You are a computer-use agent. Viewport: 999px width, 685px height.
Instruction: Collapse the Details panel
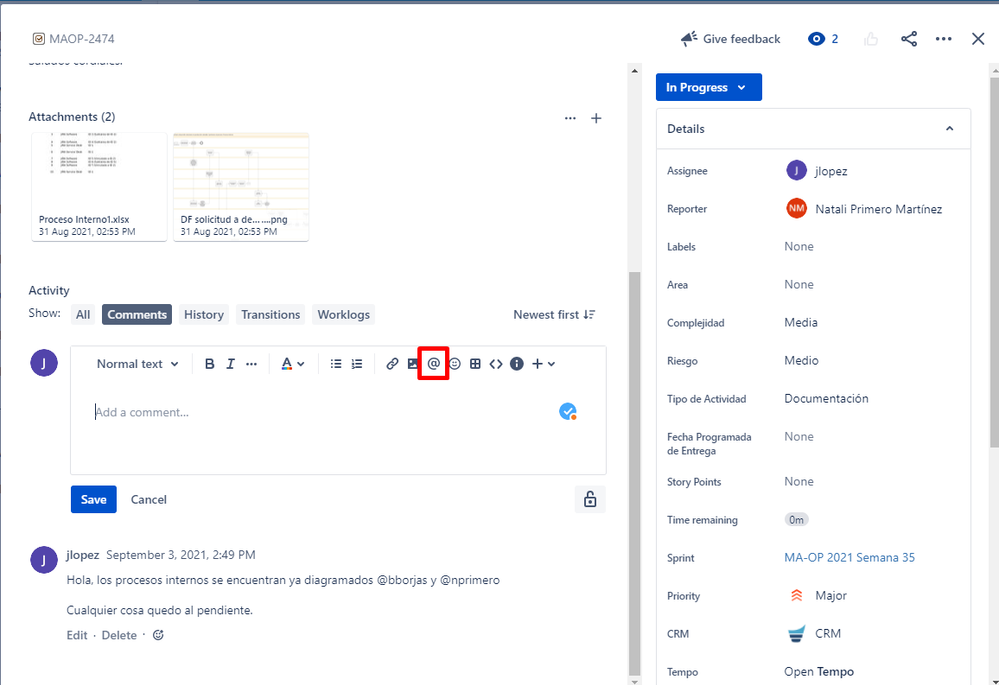949,128
